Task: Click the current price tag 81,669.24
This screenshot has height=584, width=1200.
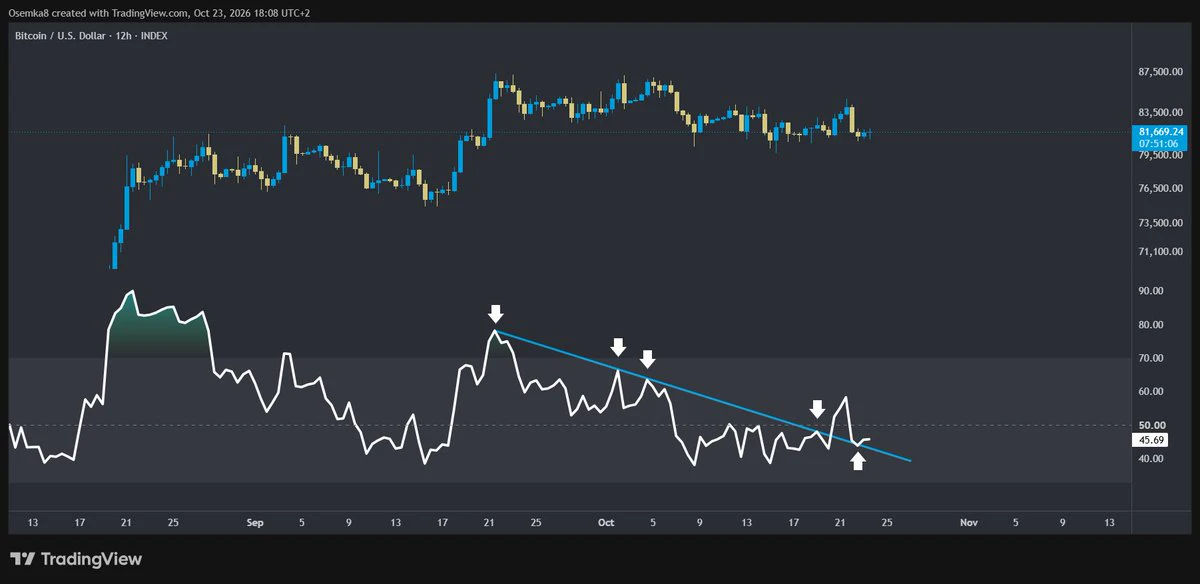Action: click(1161, 131)
